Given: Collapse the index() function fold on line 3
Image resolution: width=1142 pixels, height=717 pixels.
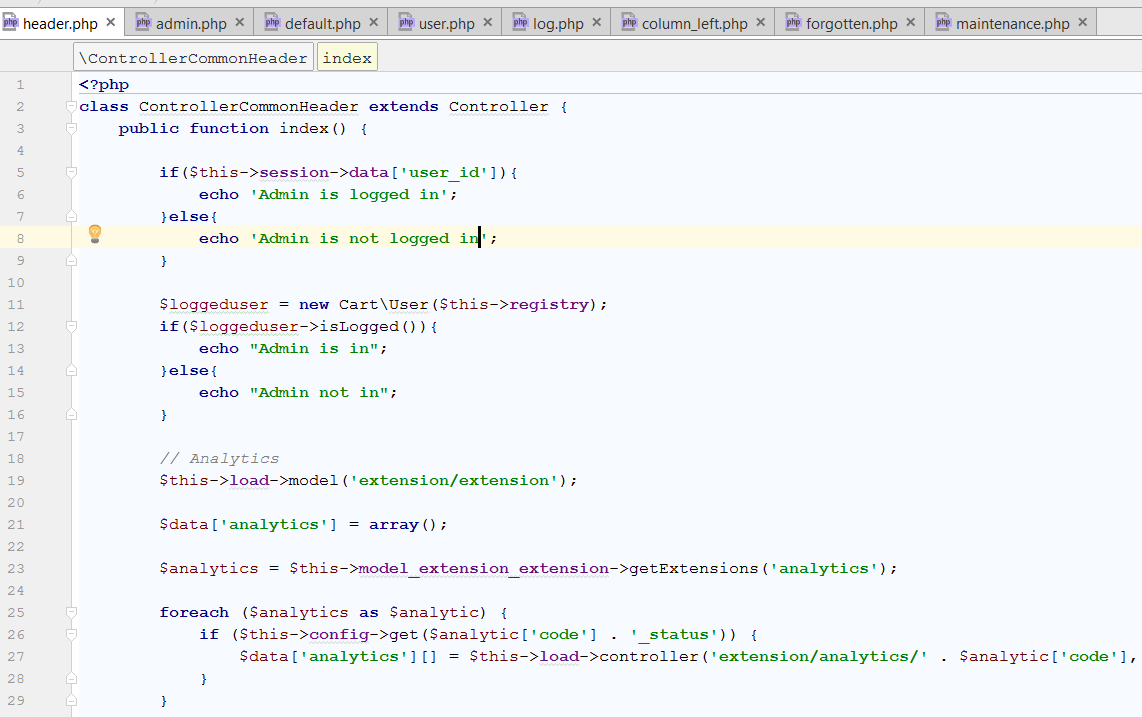Looking at the screenshot, I should (x=71, y=128).
